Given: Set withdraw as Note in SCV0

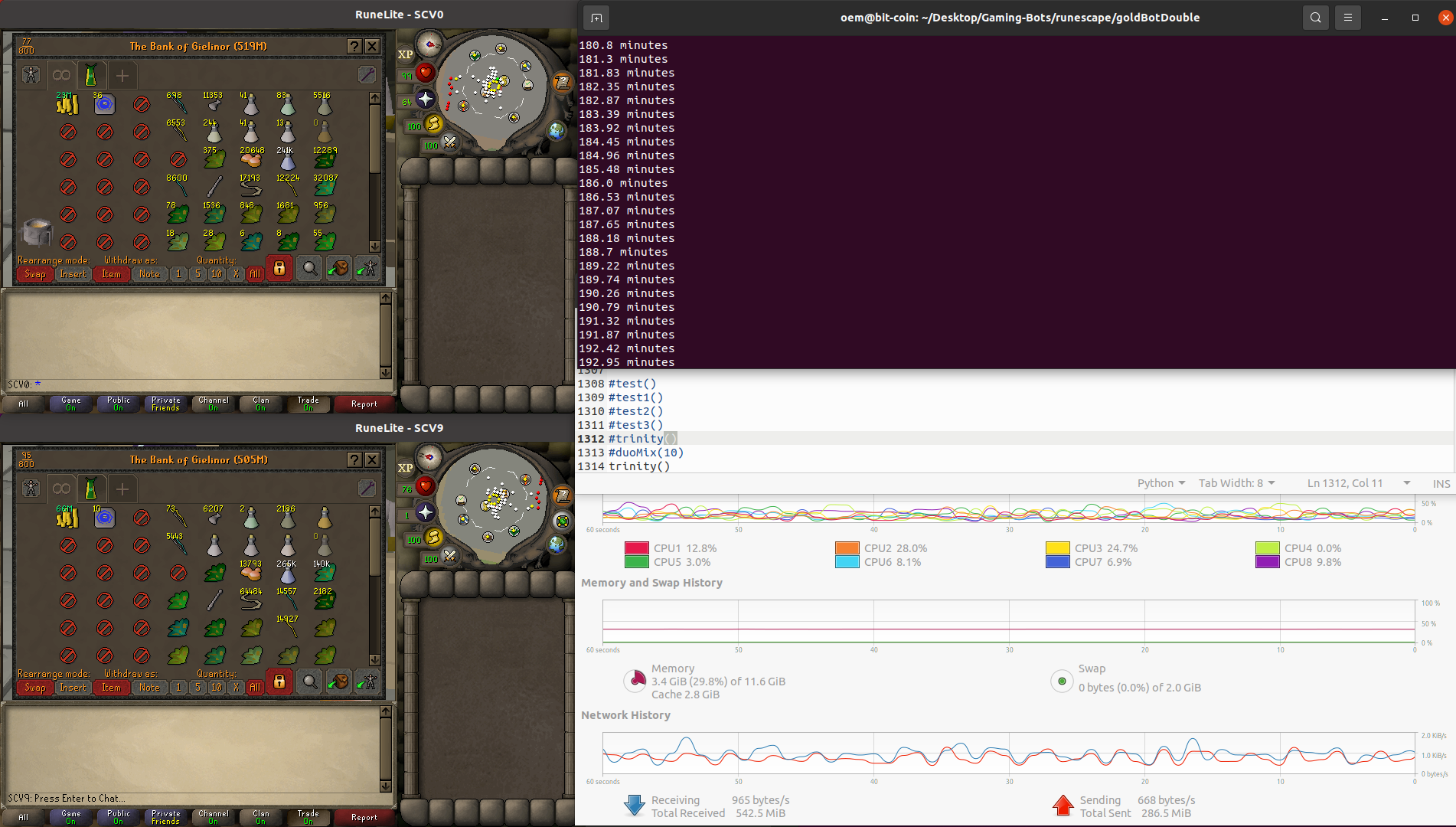Looking at the screenshot, I should [149, 273].
